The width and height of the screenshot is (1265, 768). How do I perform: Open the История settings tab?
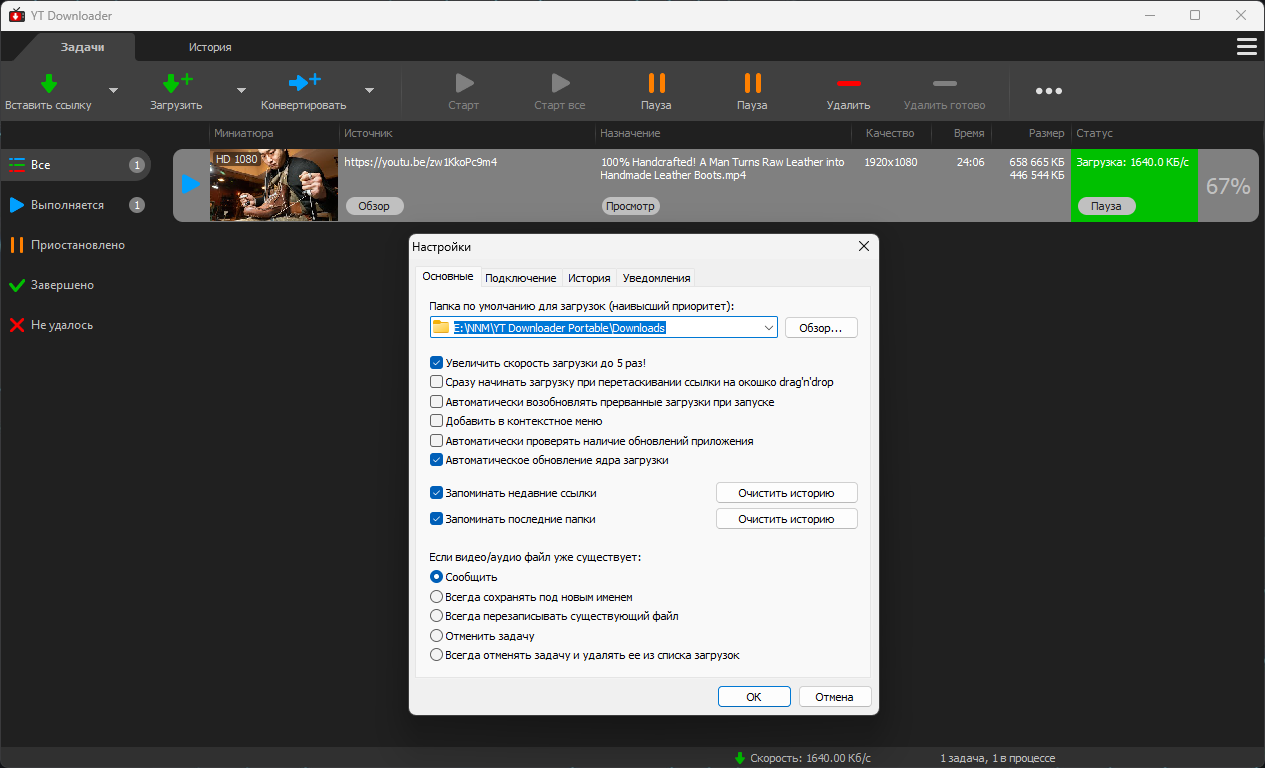(589, 278)
